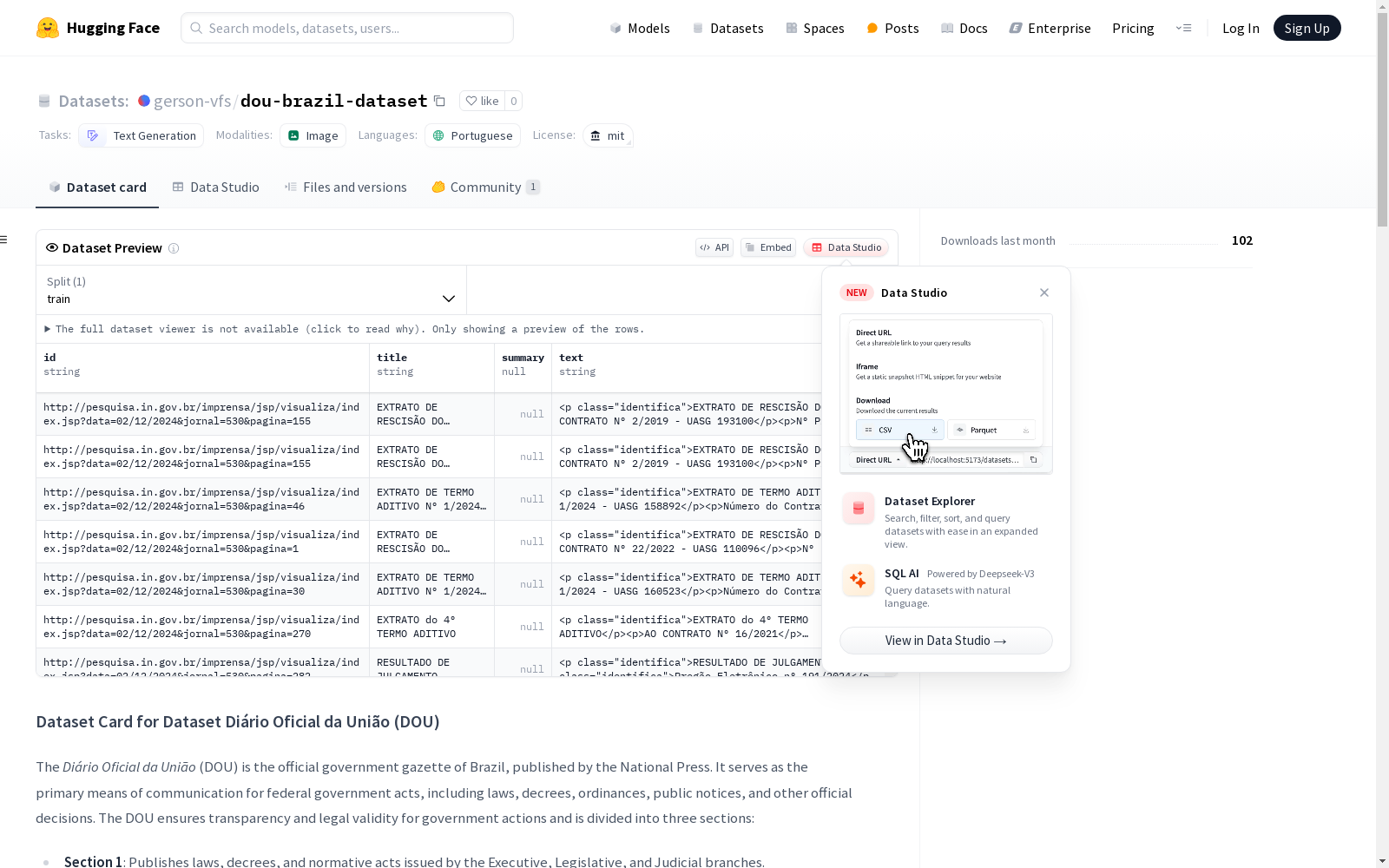Viewport: 1389px width, 868px height.
Task: Expand the dataset viewer not available notice
Action: point(345,329)
